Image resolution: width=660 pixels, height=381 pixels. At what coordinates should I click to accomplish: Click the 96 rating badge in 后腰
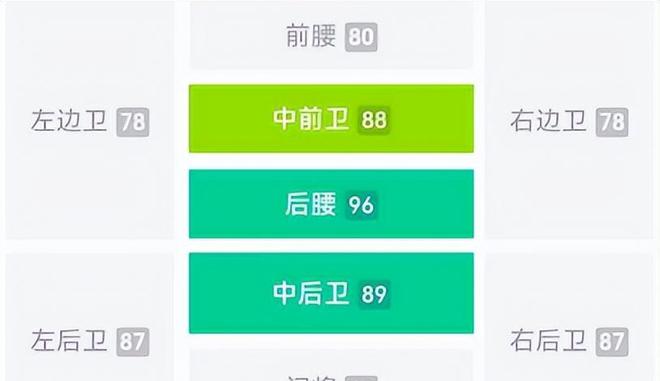pyautogui.click(x=361, y=205)
